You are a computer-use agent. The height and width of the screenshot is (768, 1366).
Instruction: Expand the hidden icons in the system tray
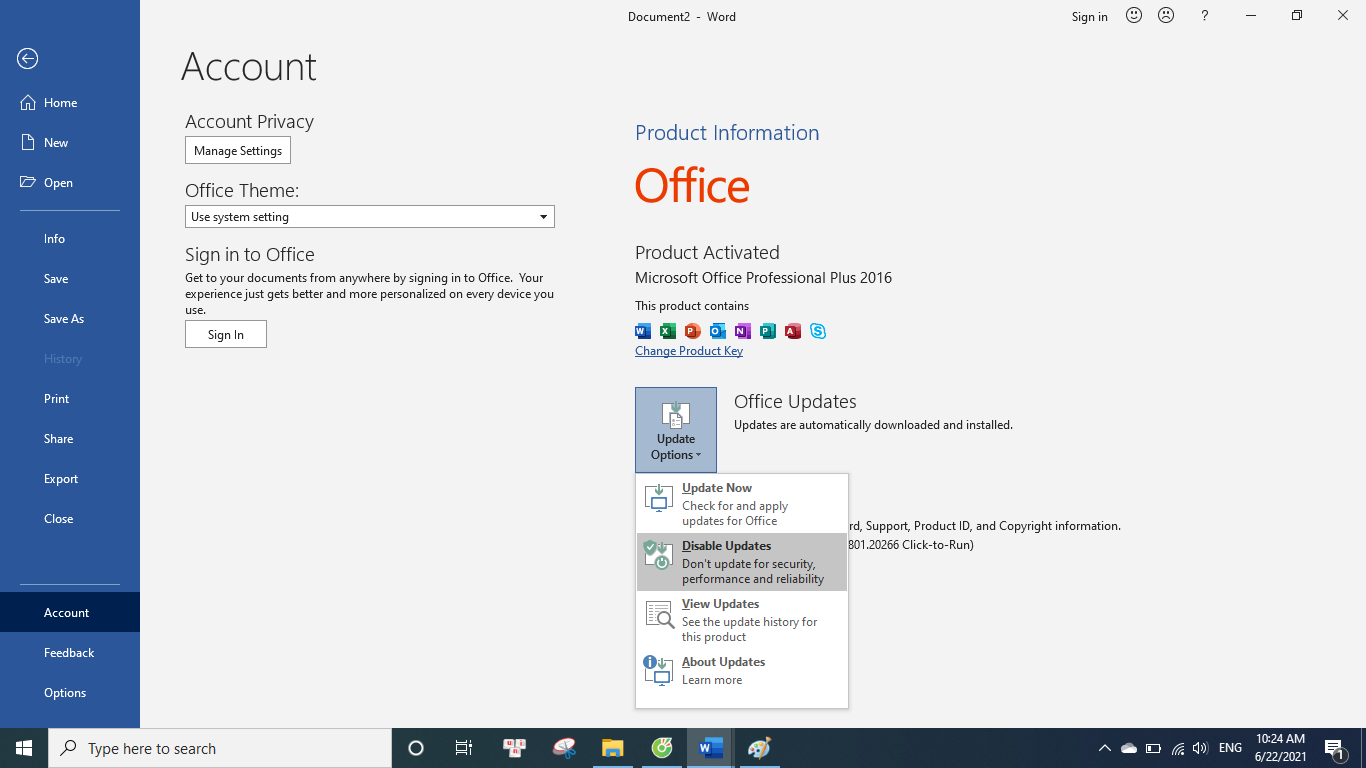pyautogui.click(x=1104, y=747)
